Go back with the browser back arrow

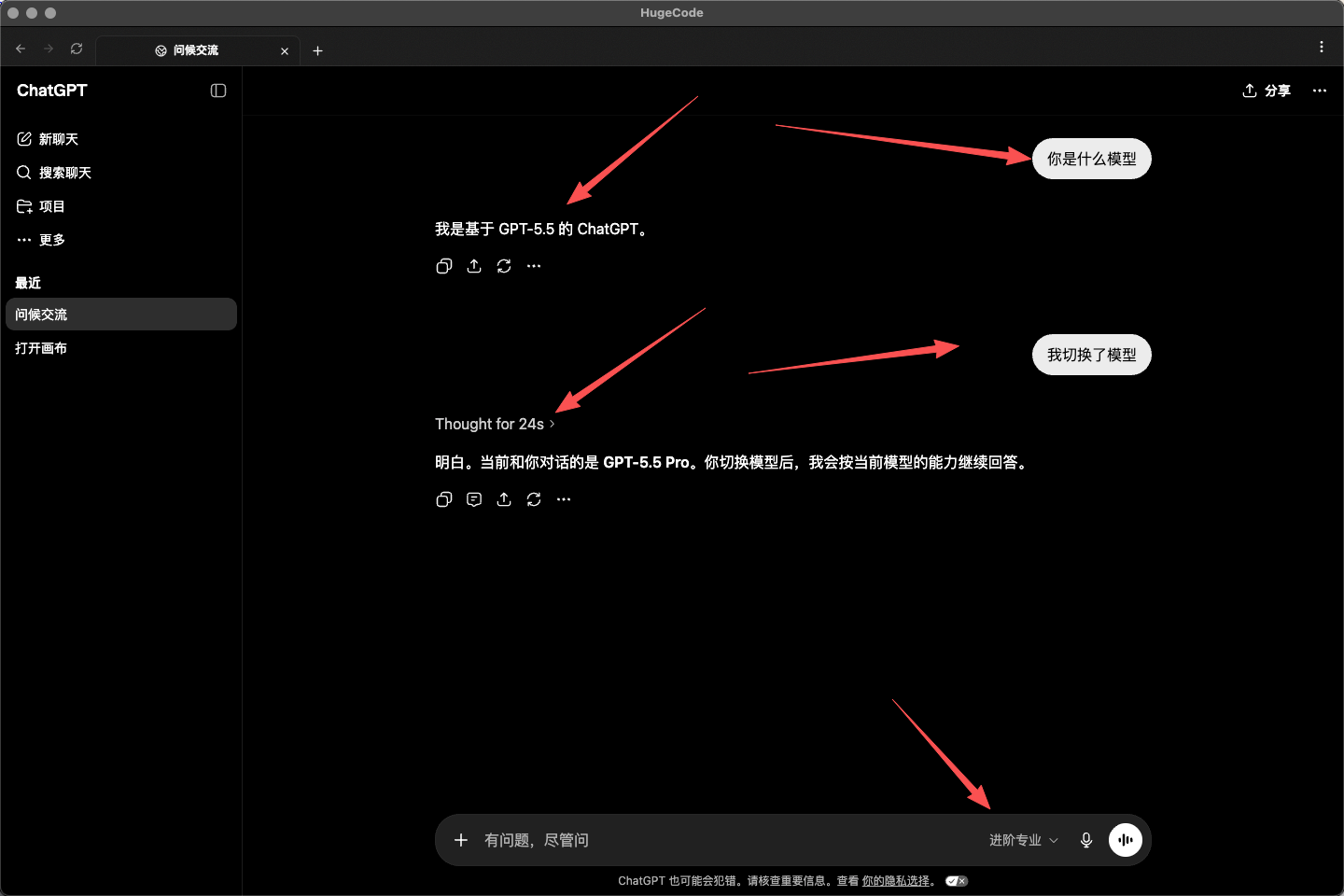click(21, 49)
